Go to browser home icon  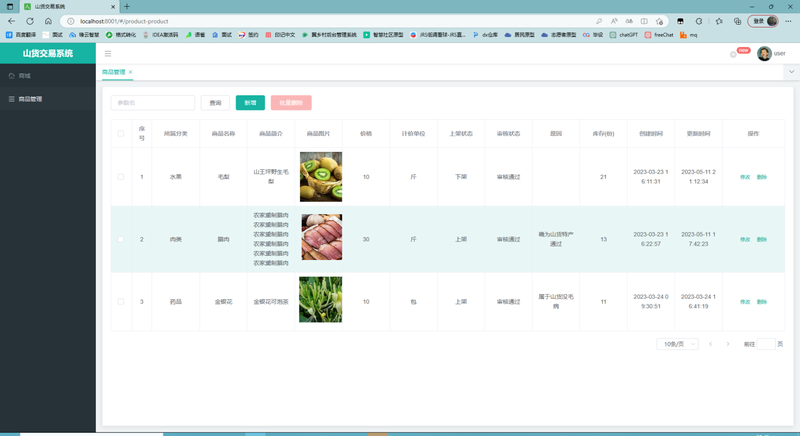(x=48, y=21)
